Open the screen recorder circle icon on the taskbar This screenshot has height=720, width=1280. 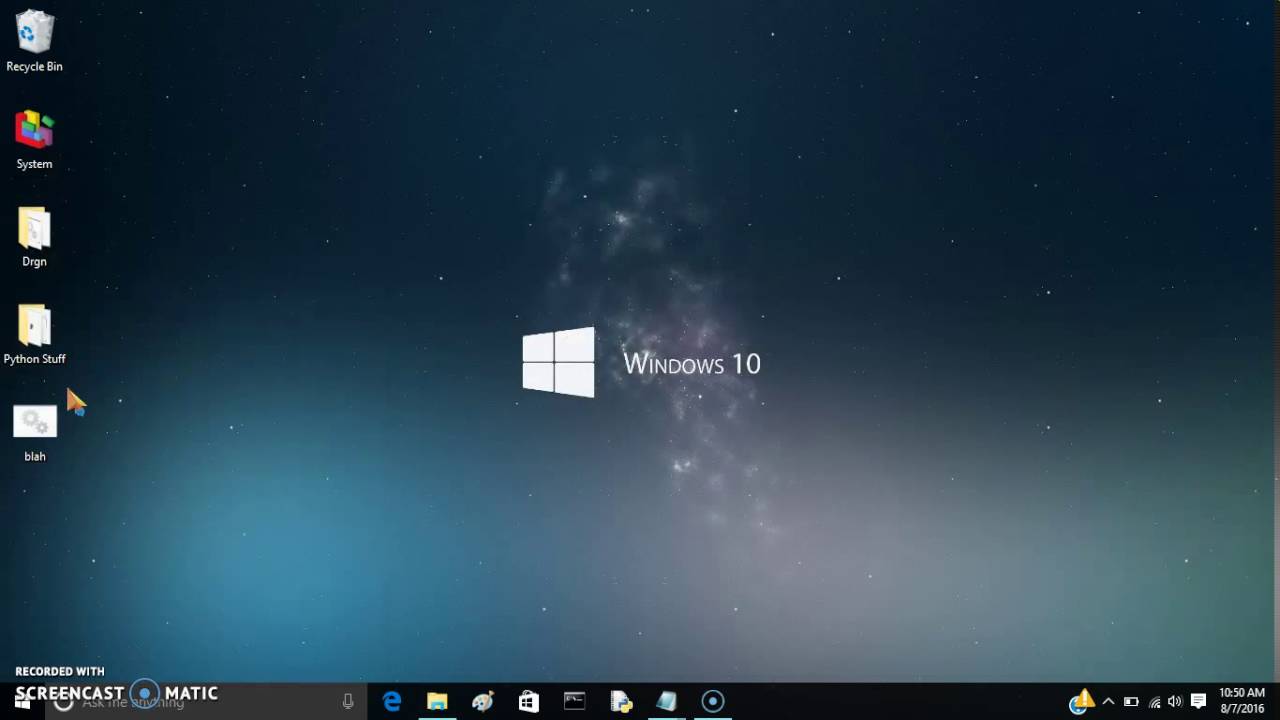pos(713,702)
